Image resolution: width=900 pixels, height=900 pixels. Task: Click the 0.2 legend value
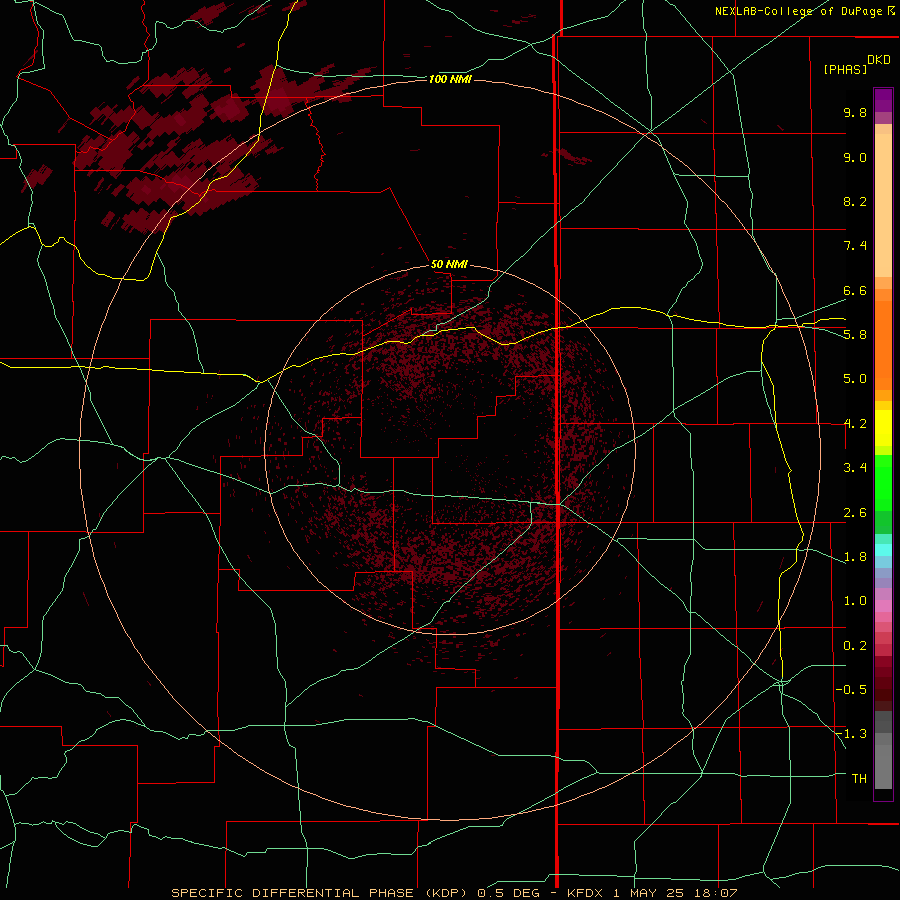click(855, 646)
